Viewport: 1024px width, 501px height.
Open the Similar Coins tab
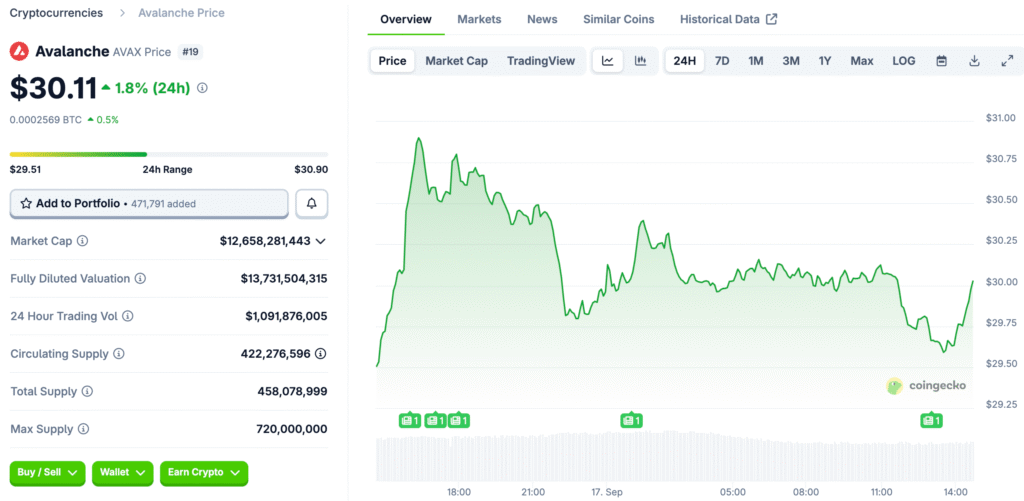618,19
